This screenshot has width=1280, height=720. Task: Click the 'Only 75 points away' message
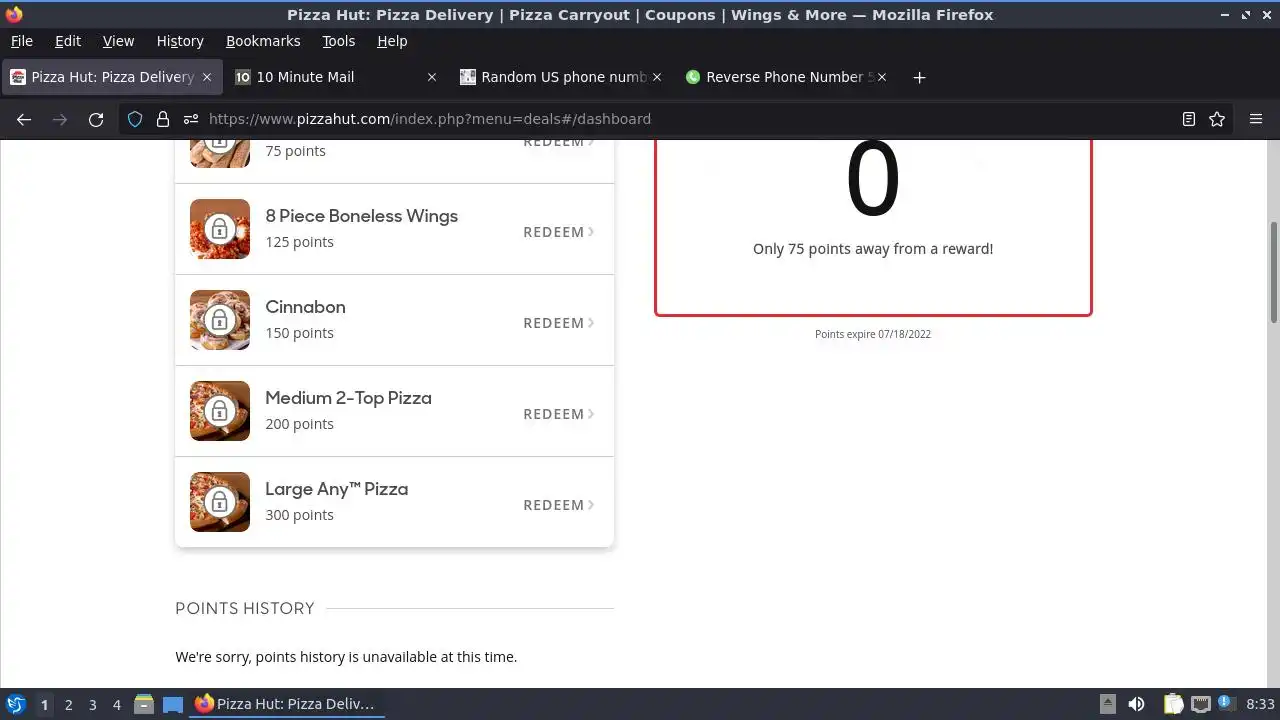pos(873,249)
